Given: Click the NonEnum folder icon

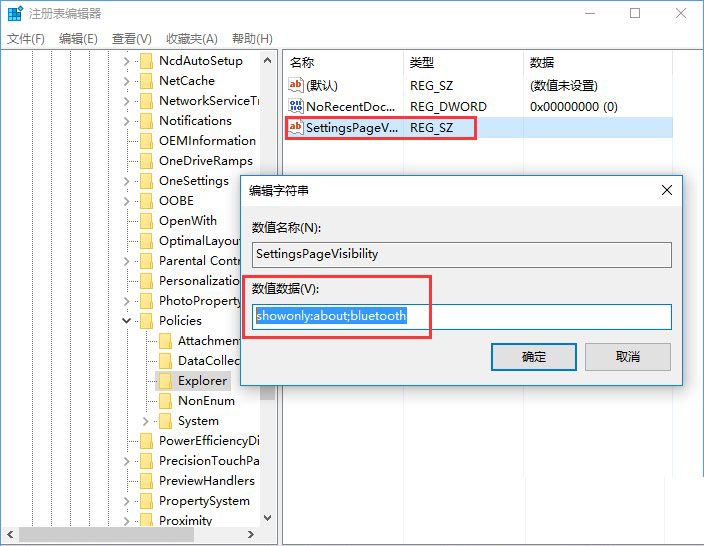Looking at the screenshot, I should [x=165, y=401].
